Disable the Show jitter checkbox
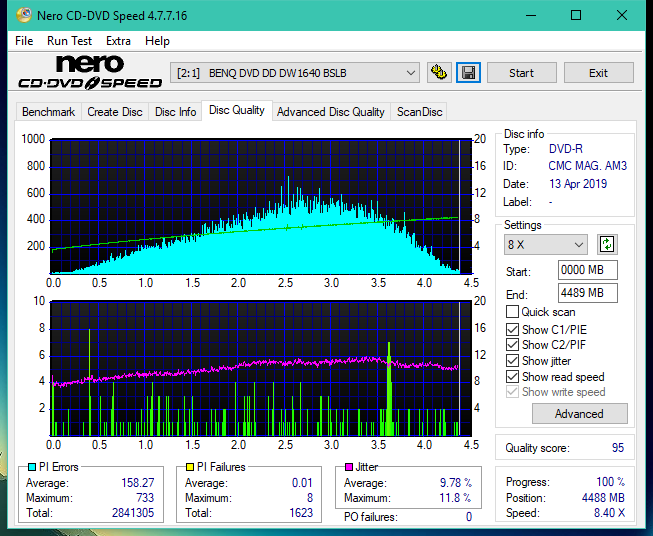Screen dimensions: 653x536 [x=512, y=361]
